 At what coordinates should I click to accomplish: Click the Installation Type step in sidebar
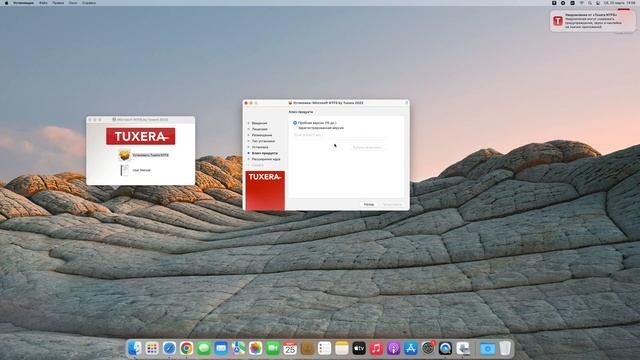tap(263, 141)
